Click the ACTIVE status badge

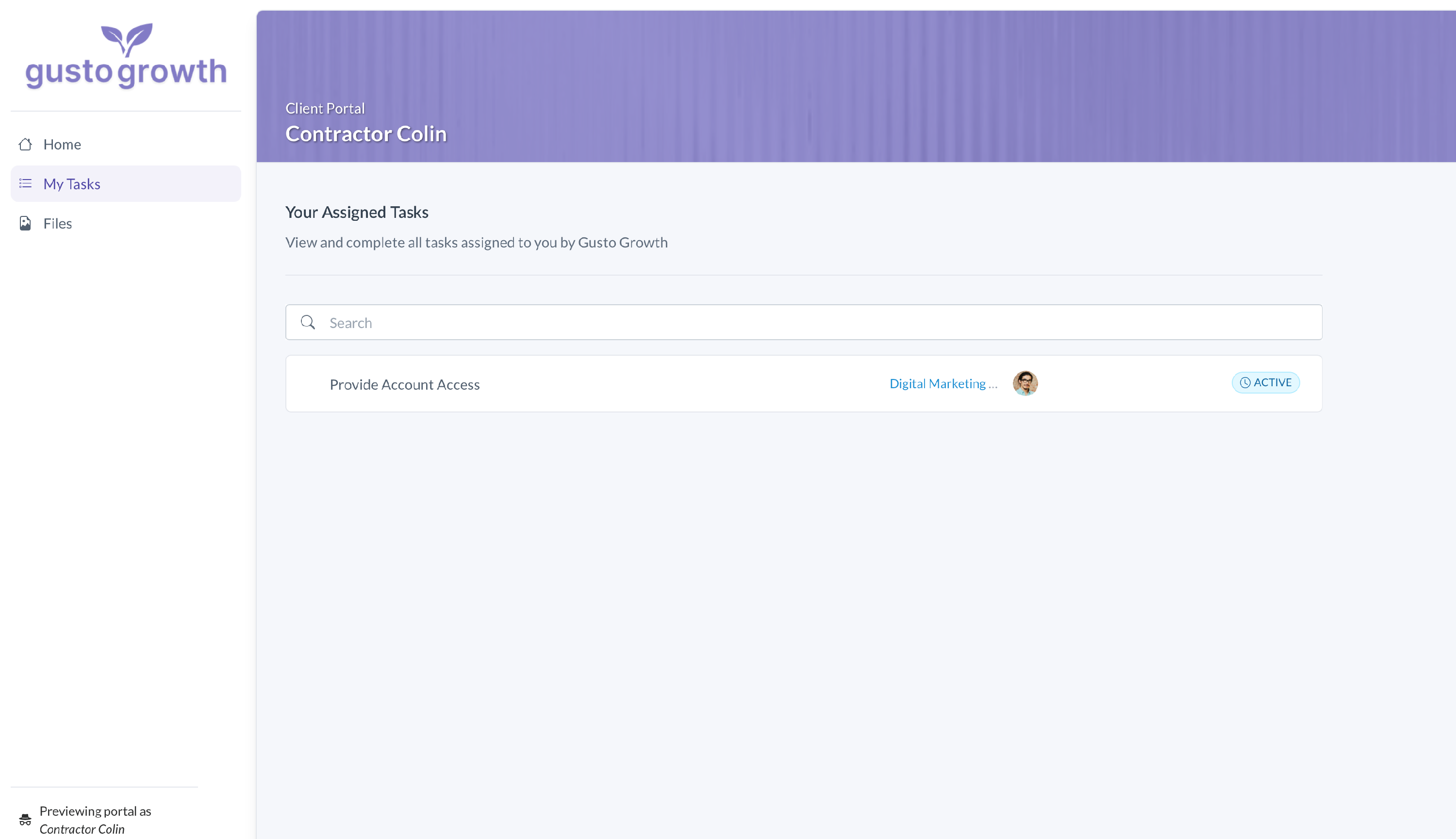(1265, 382)
